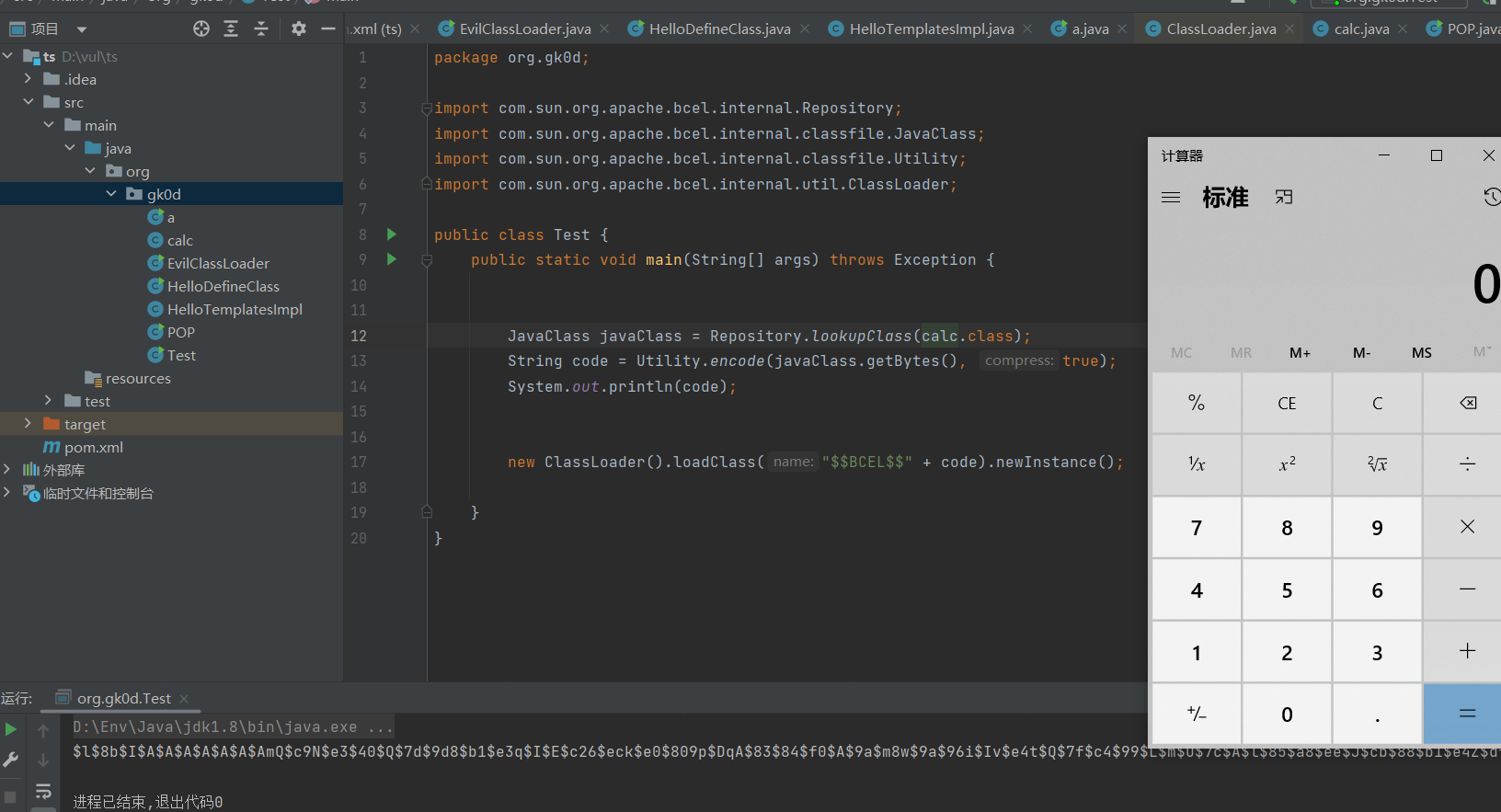Toggle code fold marker at import block
Image resolution: width=1501 pixels, height=812 pixels.
pyautogui.click(x=427, y=109)
